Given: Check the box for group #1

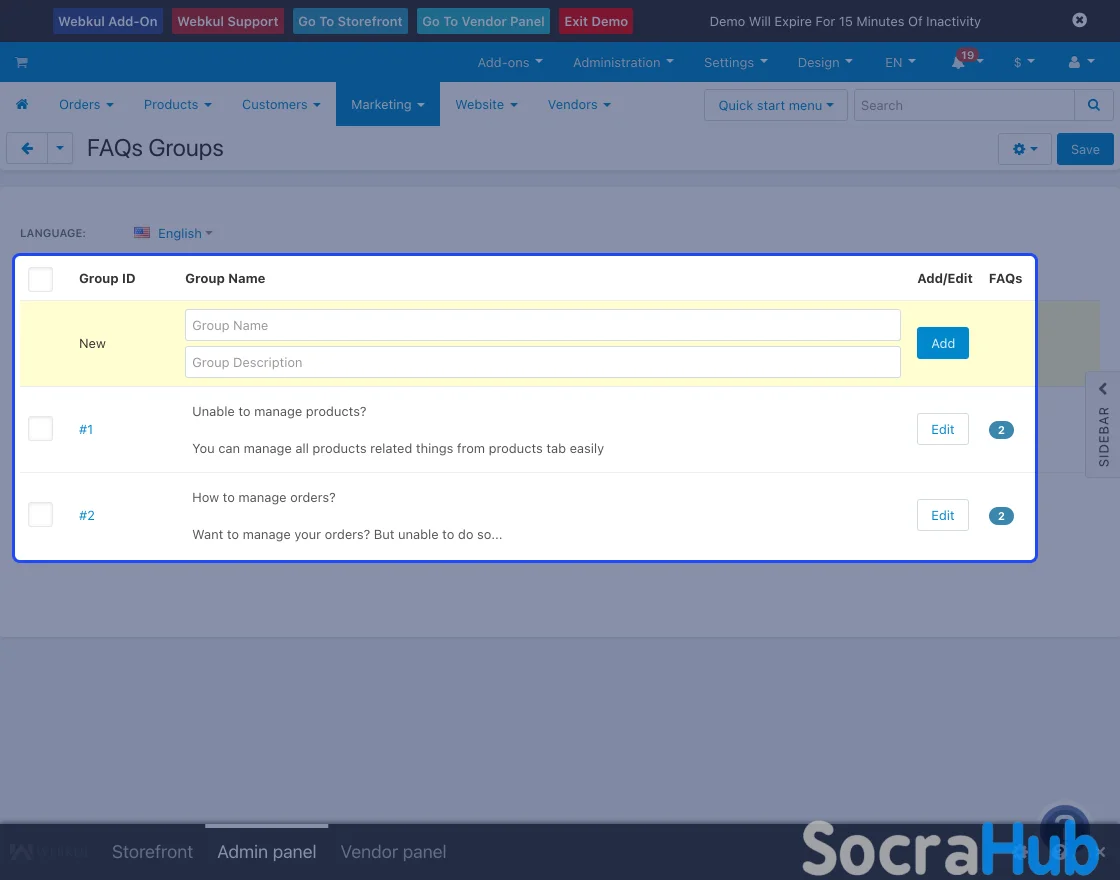Looking at the screenshot, I should (41, 429).
